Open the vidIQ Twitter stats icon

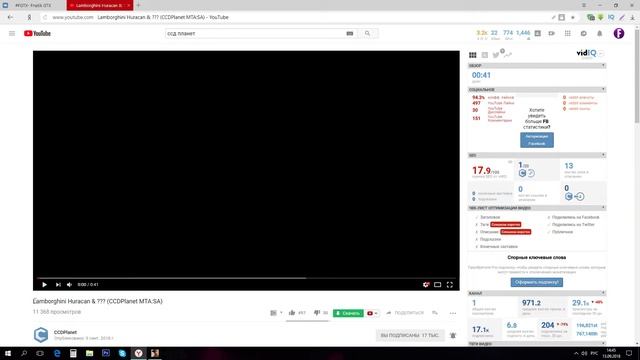tap(496, 55)
